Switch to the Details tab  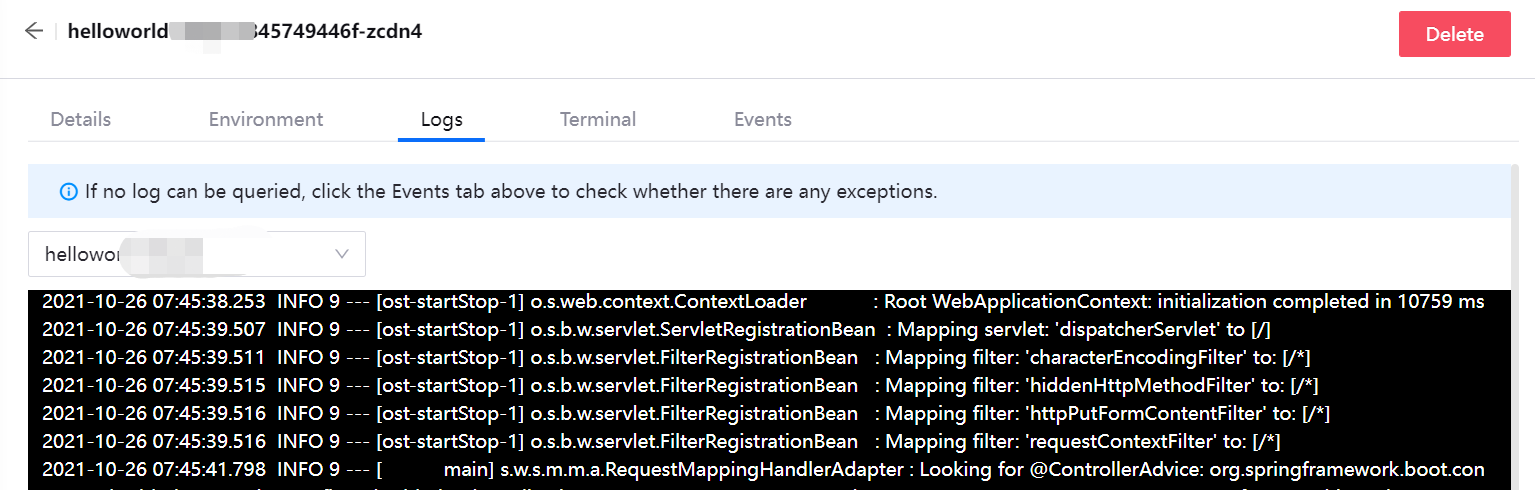[81, 120]
